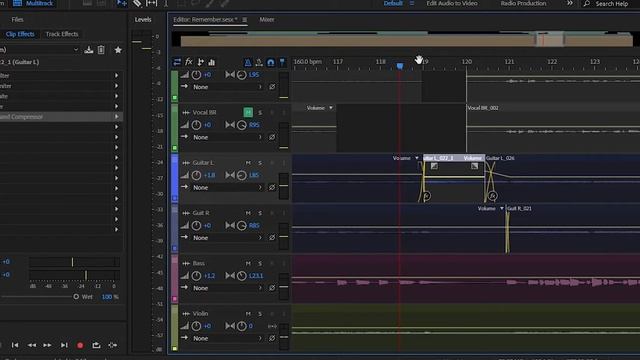This screenshot has width=640, height=360.
Task: Expand the first effect slot arrow
Action: point(116,75)
